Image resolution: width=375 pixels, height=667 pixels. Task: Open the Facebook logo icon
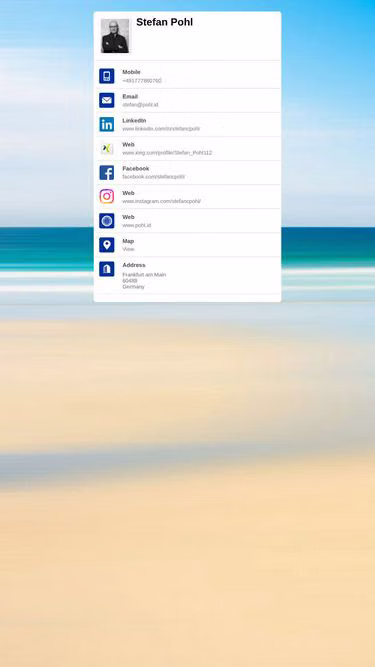coord(107,173)
